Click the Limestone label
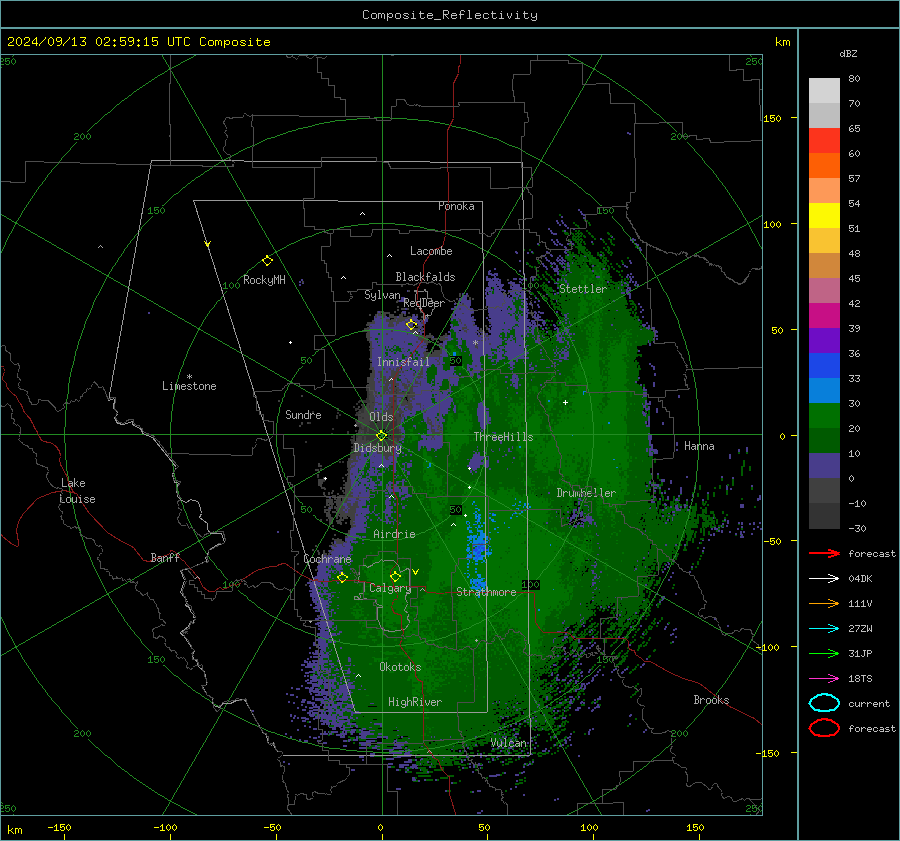Image resolution: width=900 pixels, height=841 pixels. pyautogui.click(x=189, y=386)
